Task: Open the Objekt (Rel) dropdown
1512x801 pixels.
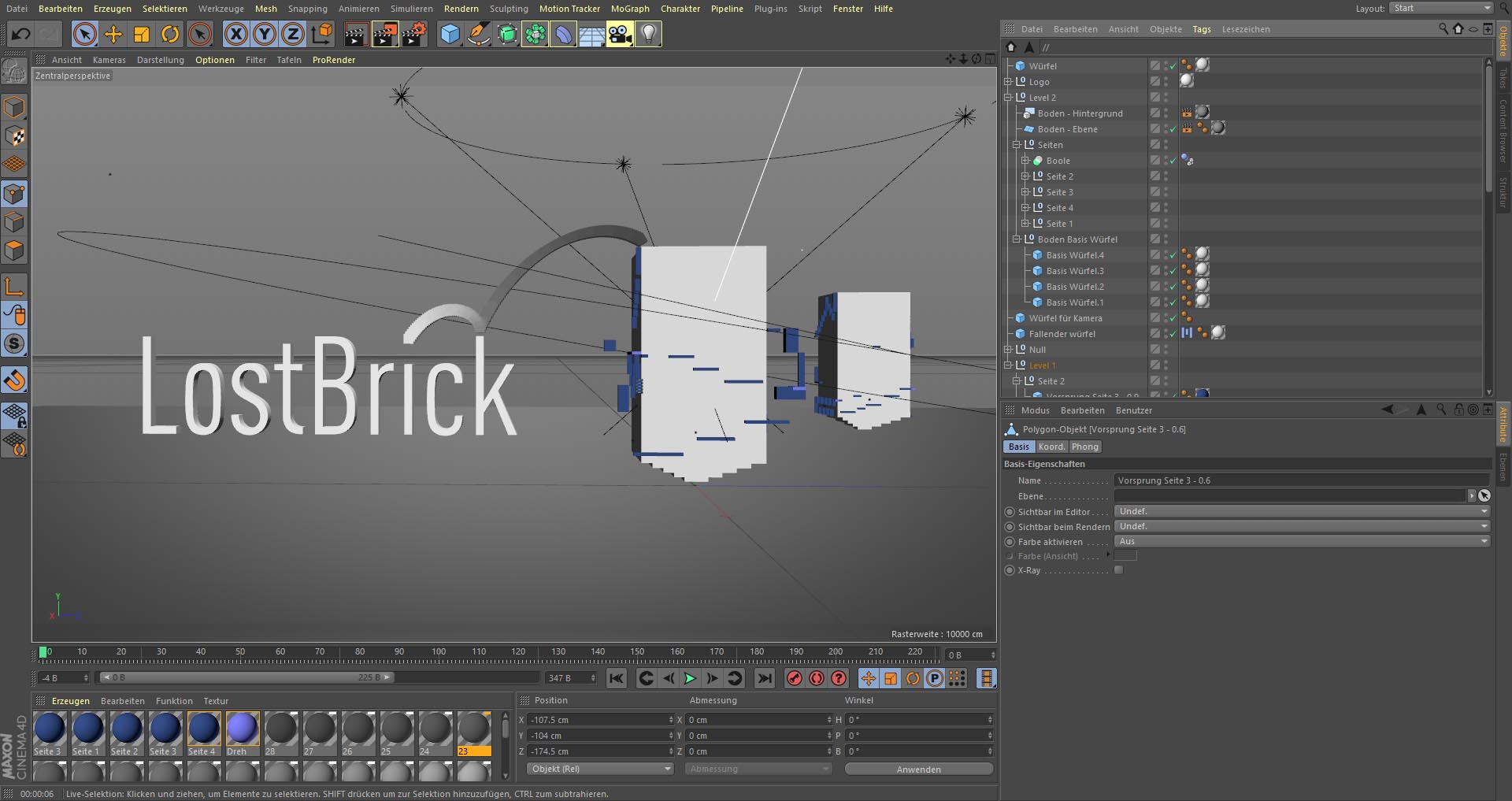Action: tap(600, 769)
